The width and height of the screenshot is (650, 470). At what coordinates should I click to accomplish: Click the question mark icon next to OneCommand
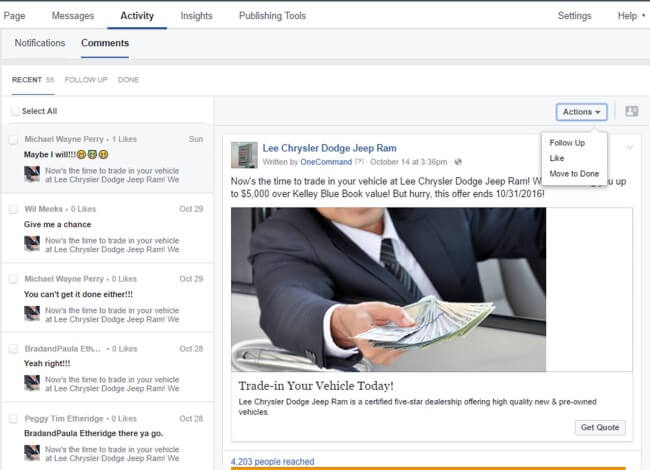(359, 161)
